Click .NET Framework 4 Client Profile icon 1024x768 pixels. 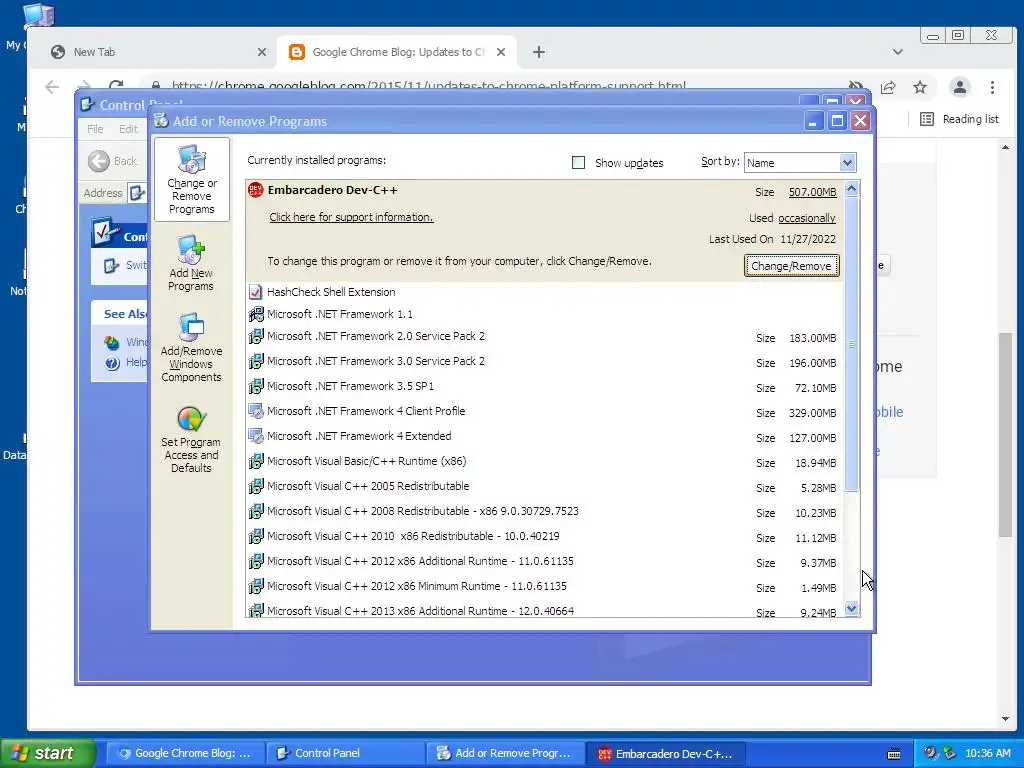[256, 411]
